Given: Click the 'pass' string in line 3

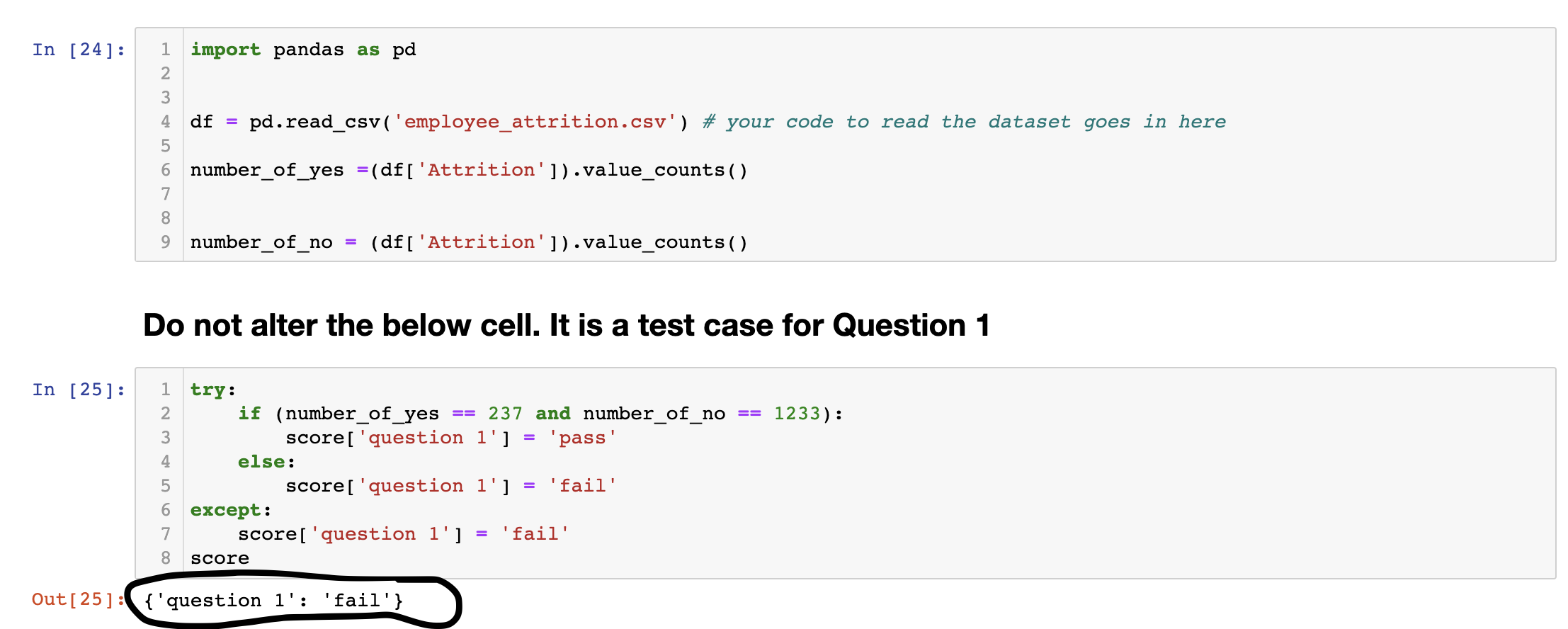Looking at the screenshot, I should click(582, 438).
